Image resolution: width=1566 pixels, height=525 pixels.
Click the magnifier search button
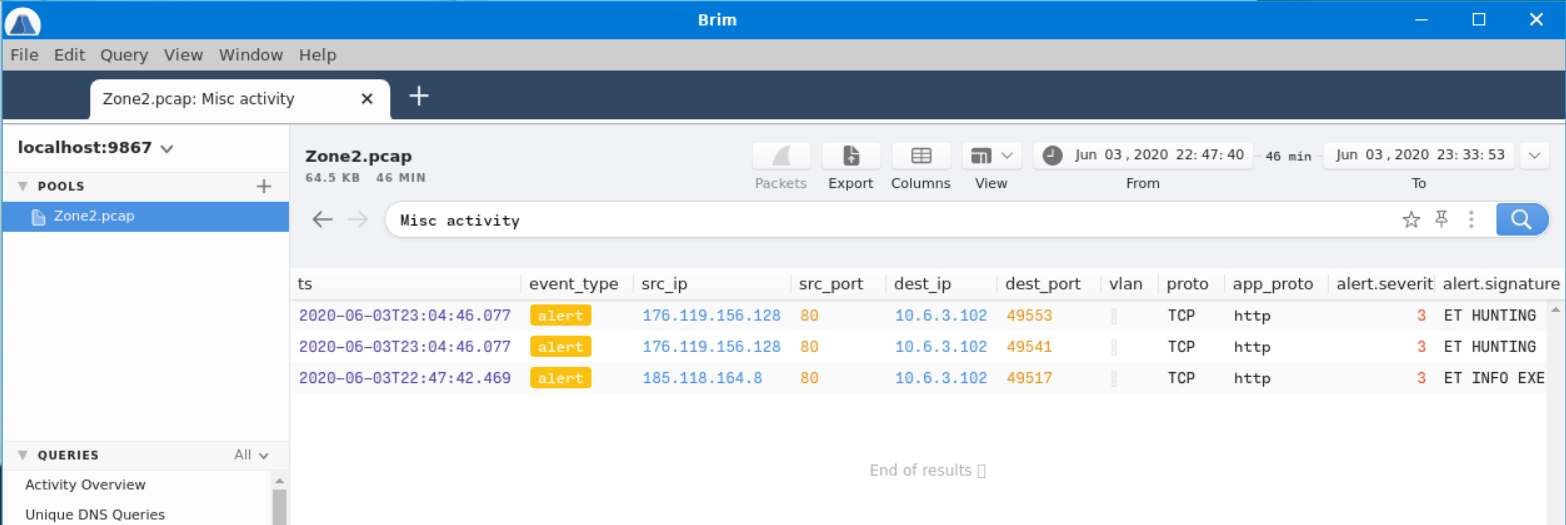(x=1521, y=220)
